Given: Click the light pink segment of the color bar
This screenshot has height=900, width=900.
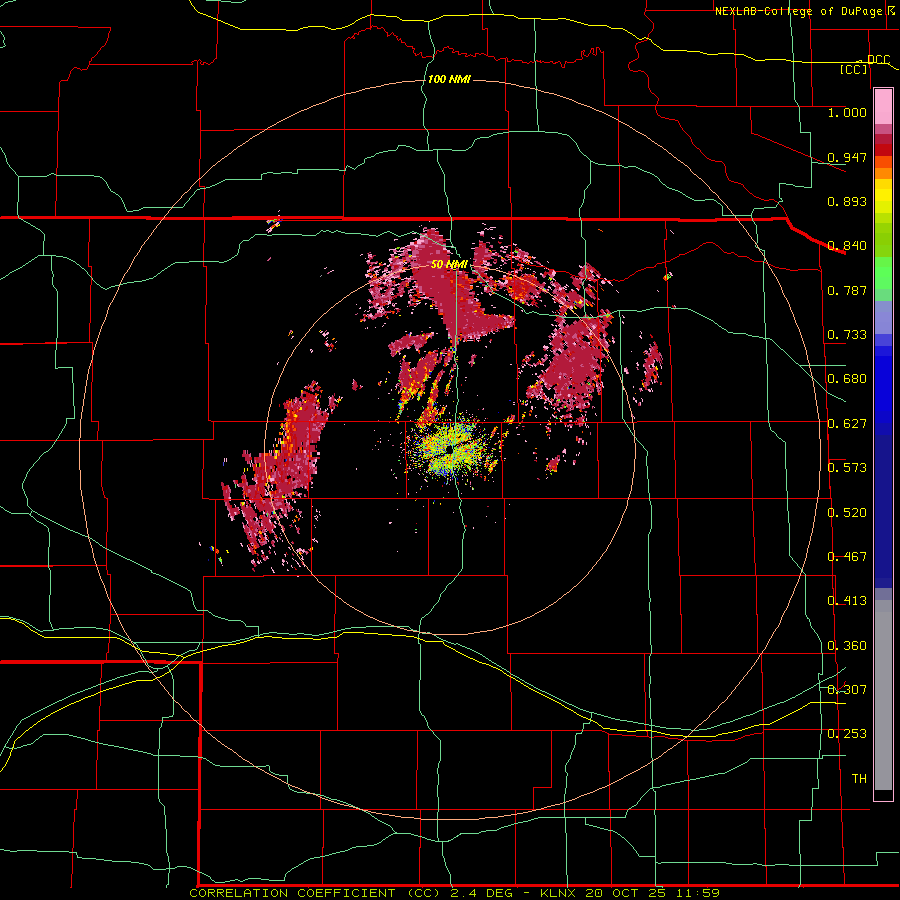Looking at the screenshot, I should (883, 106).
